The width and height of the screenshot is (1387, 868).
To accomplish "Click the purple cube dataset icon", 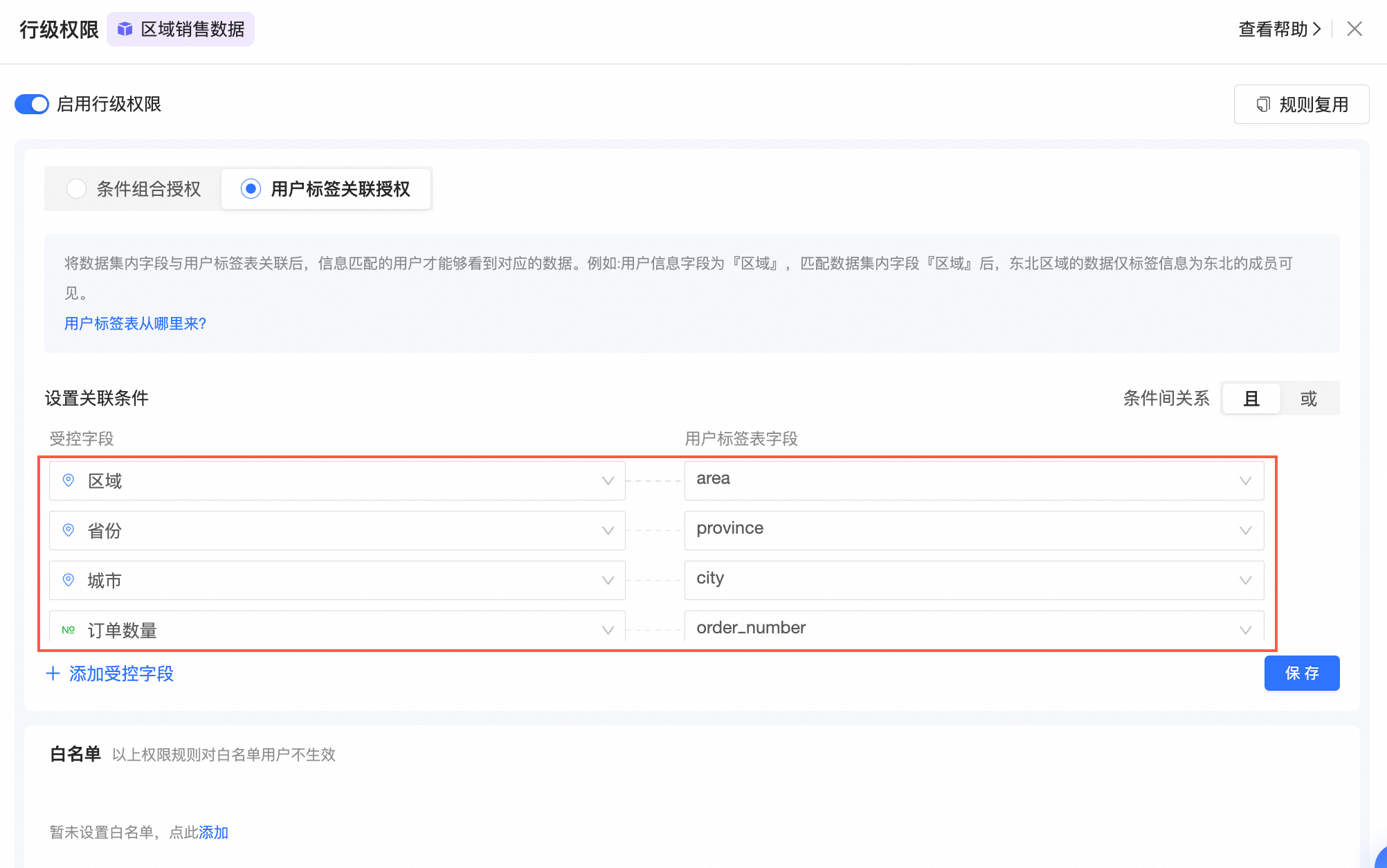I will click(125, 29).
